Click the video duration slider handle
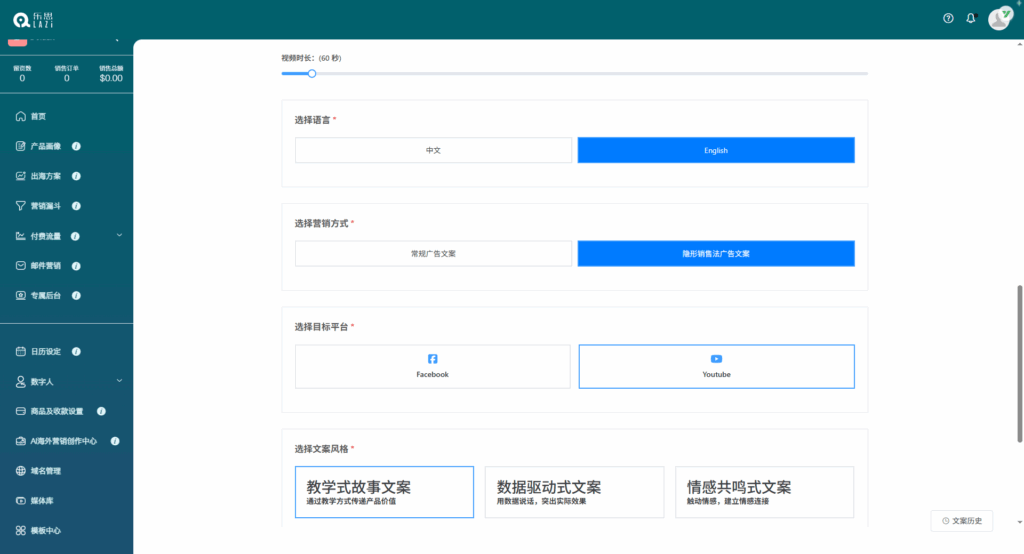 point(312,73)
